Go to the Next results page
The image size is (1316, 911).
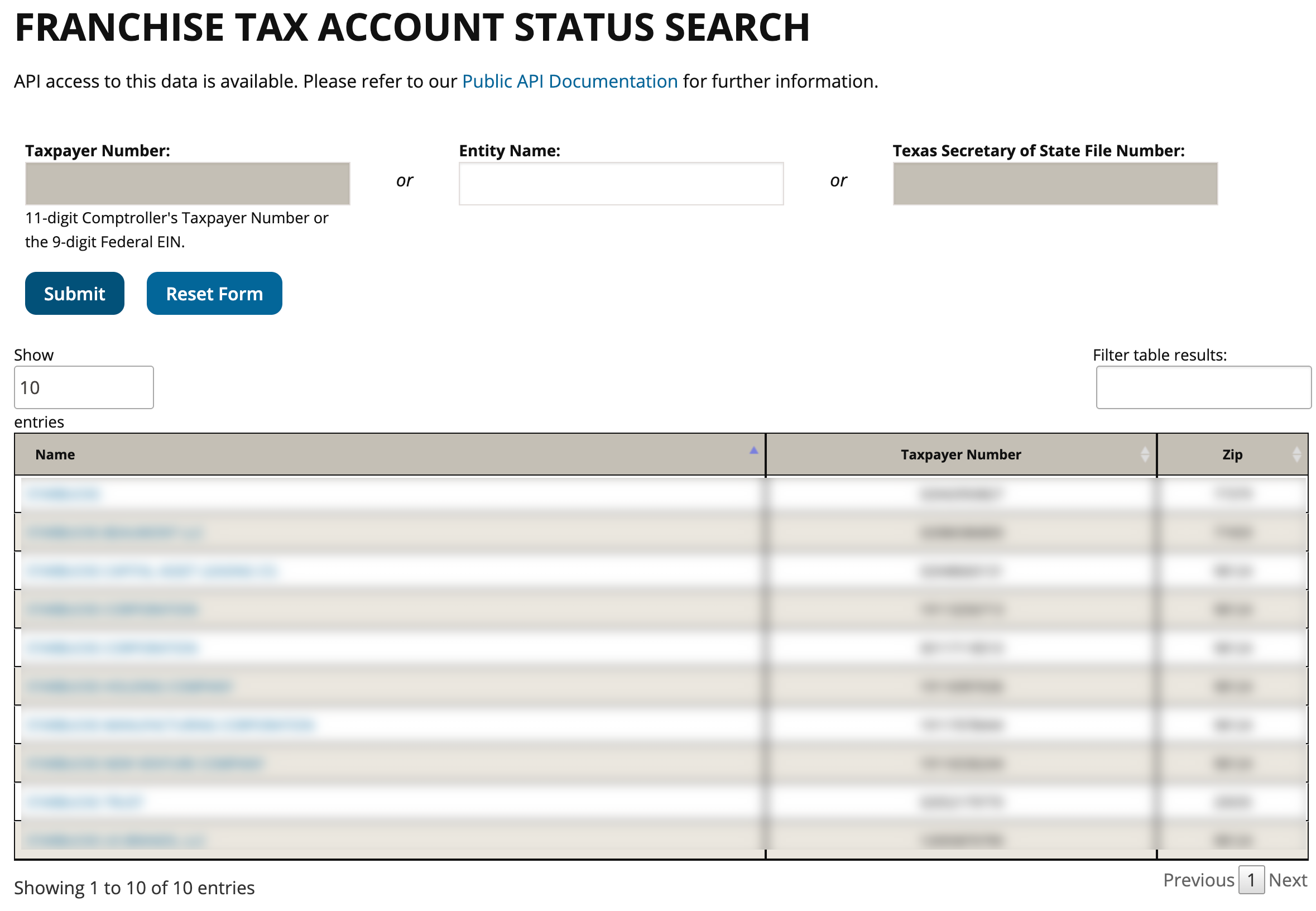point(1288,880)
